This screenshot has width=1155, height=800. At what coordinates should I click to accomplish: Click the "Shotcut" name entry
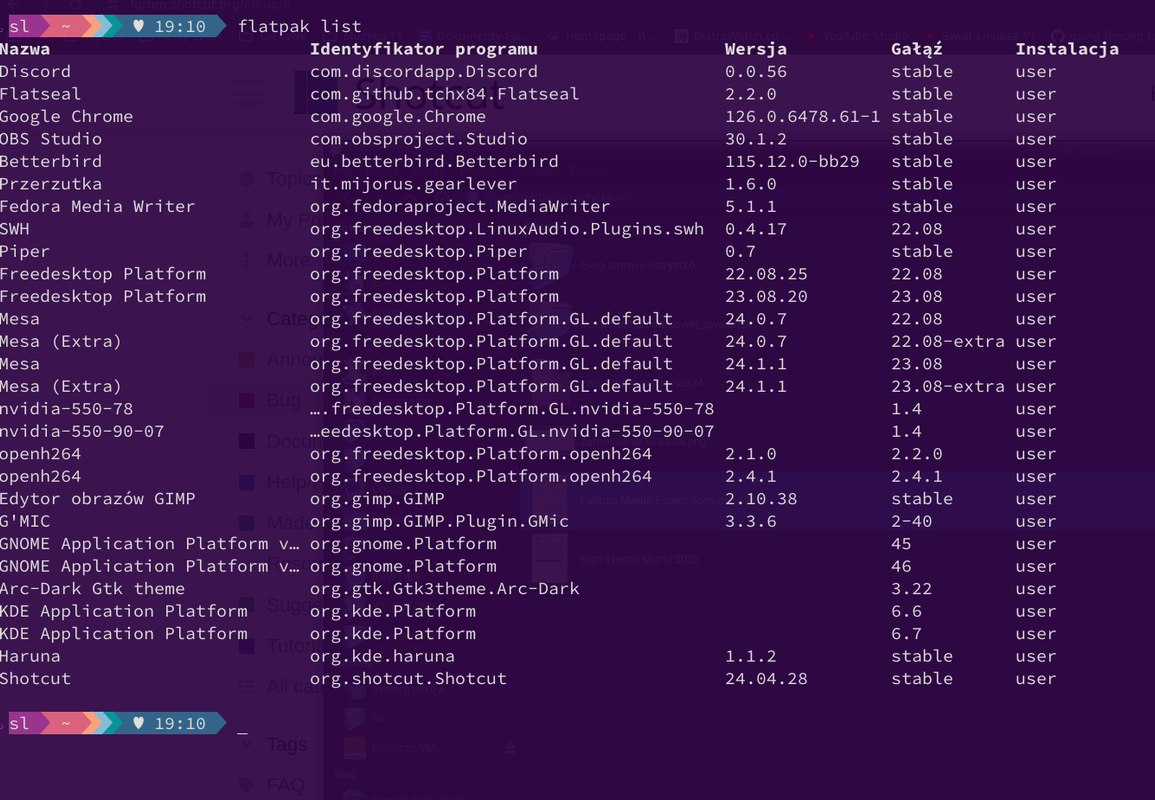(35, 678)
